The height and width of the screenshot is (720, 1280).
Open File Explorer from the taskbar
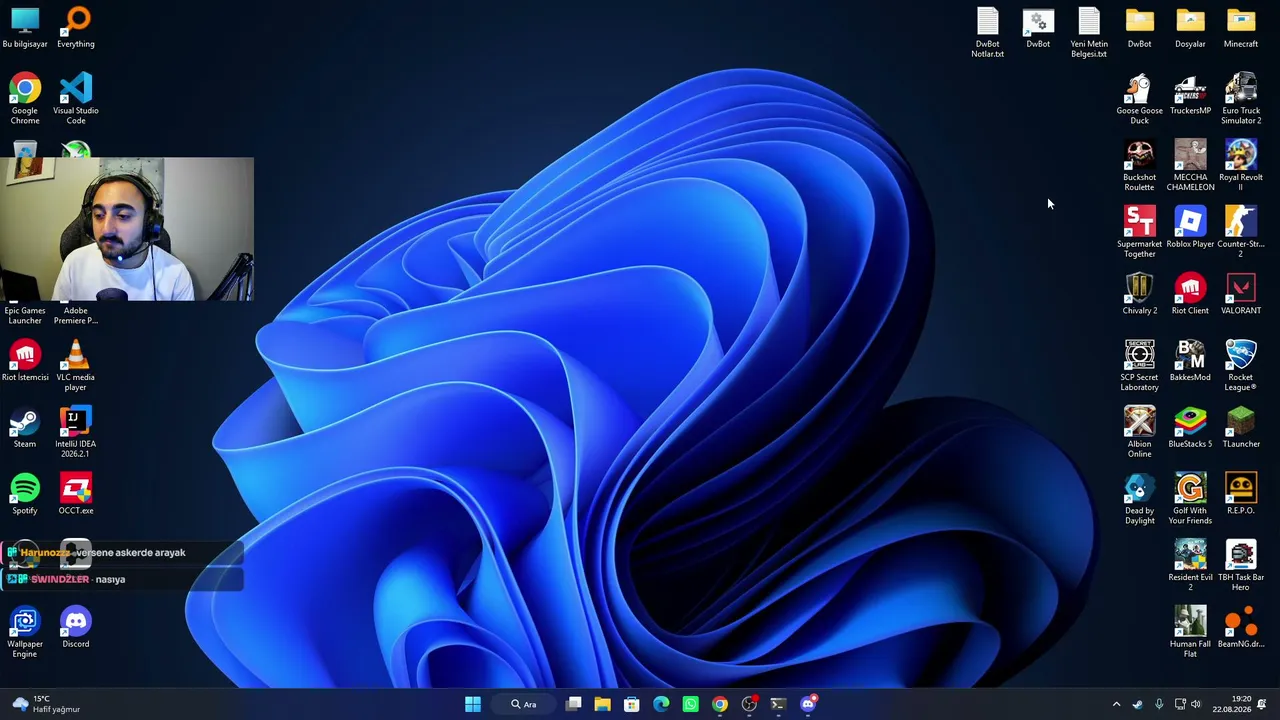602,704
